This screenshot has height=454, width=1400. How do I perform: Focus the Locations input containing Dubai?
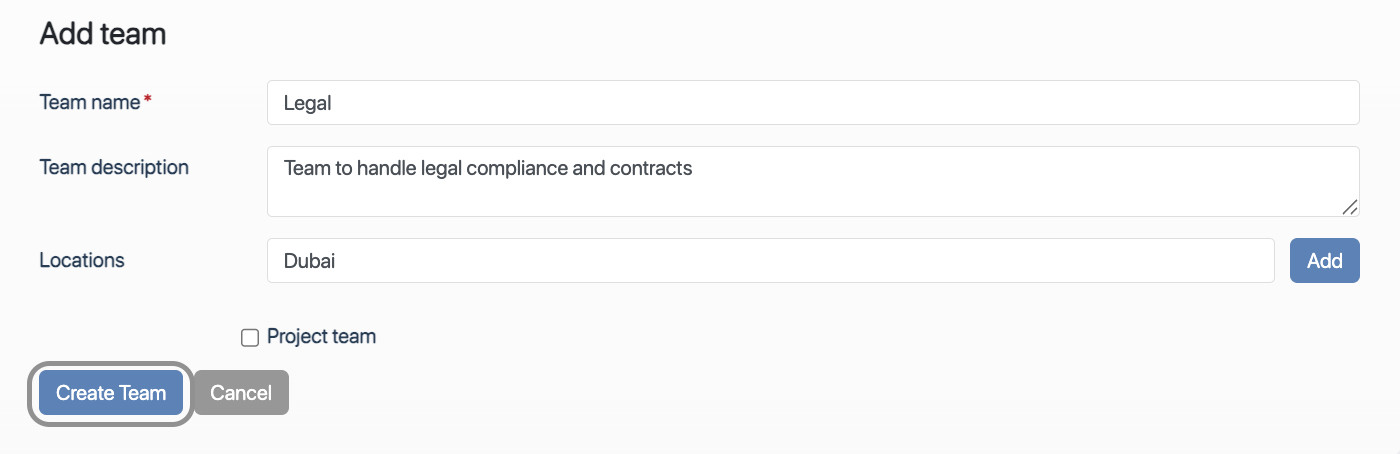click(770, 261)
